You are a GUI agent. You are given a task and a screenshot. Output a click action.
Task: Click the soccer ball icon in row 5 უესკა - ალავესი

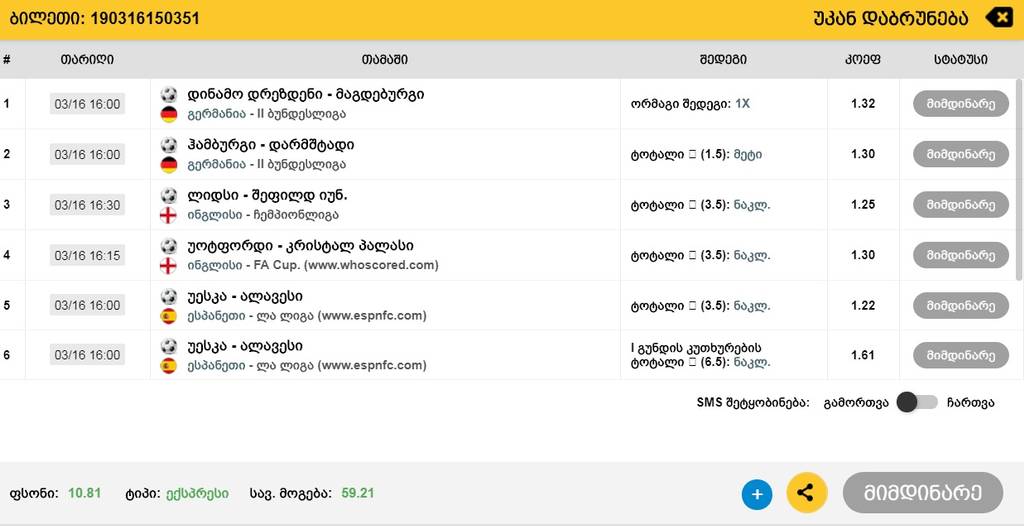point(168,297)
